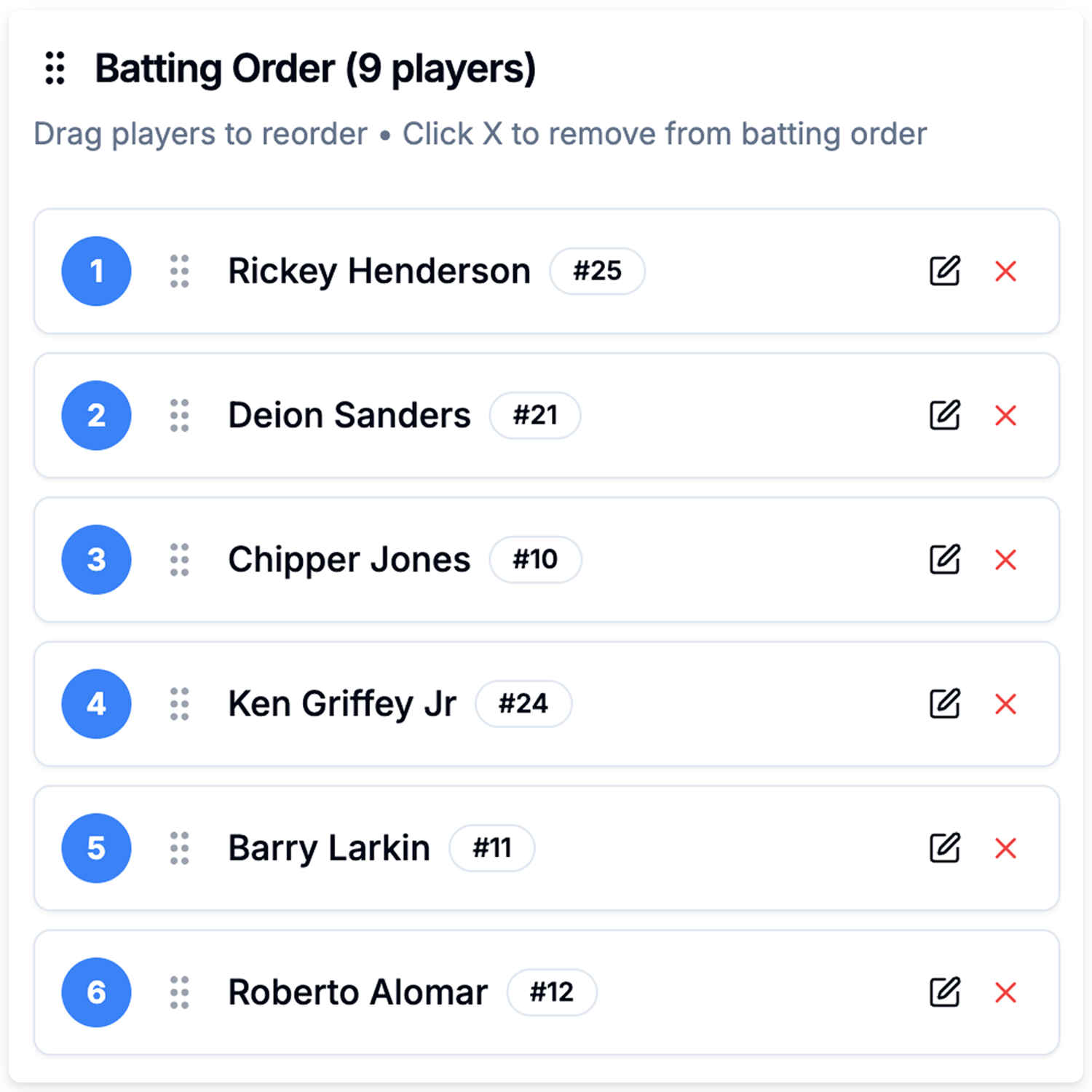Select the #25 jersey badge for Rickey Henderson

598,272
